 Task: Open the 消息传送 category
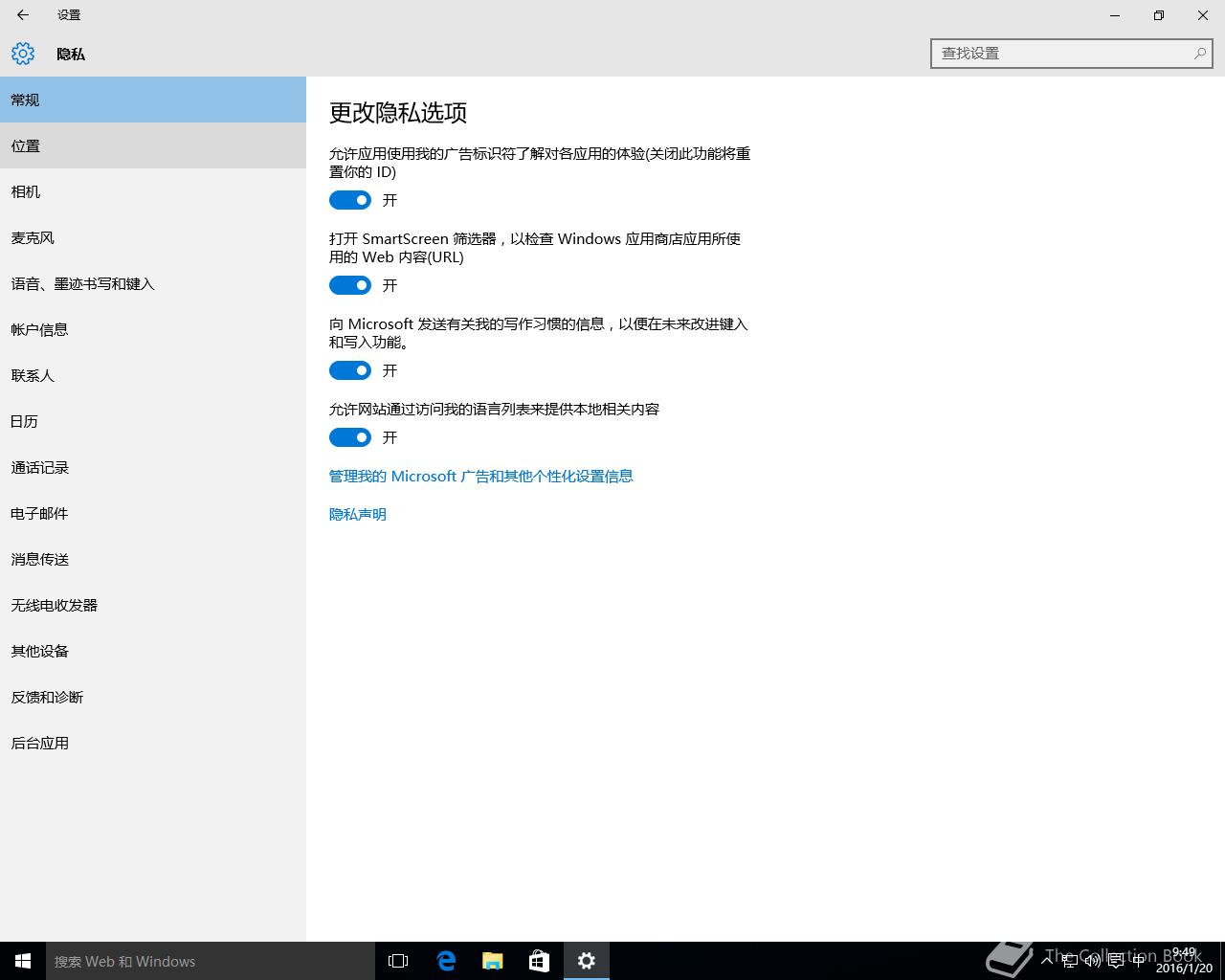coord(153,559)
